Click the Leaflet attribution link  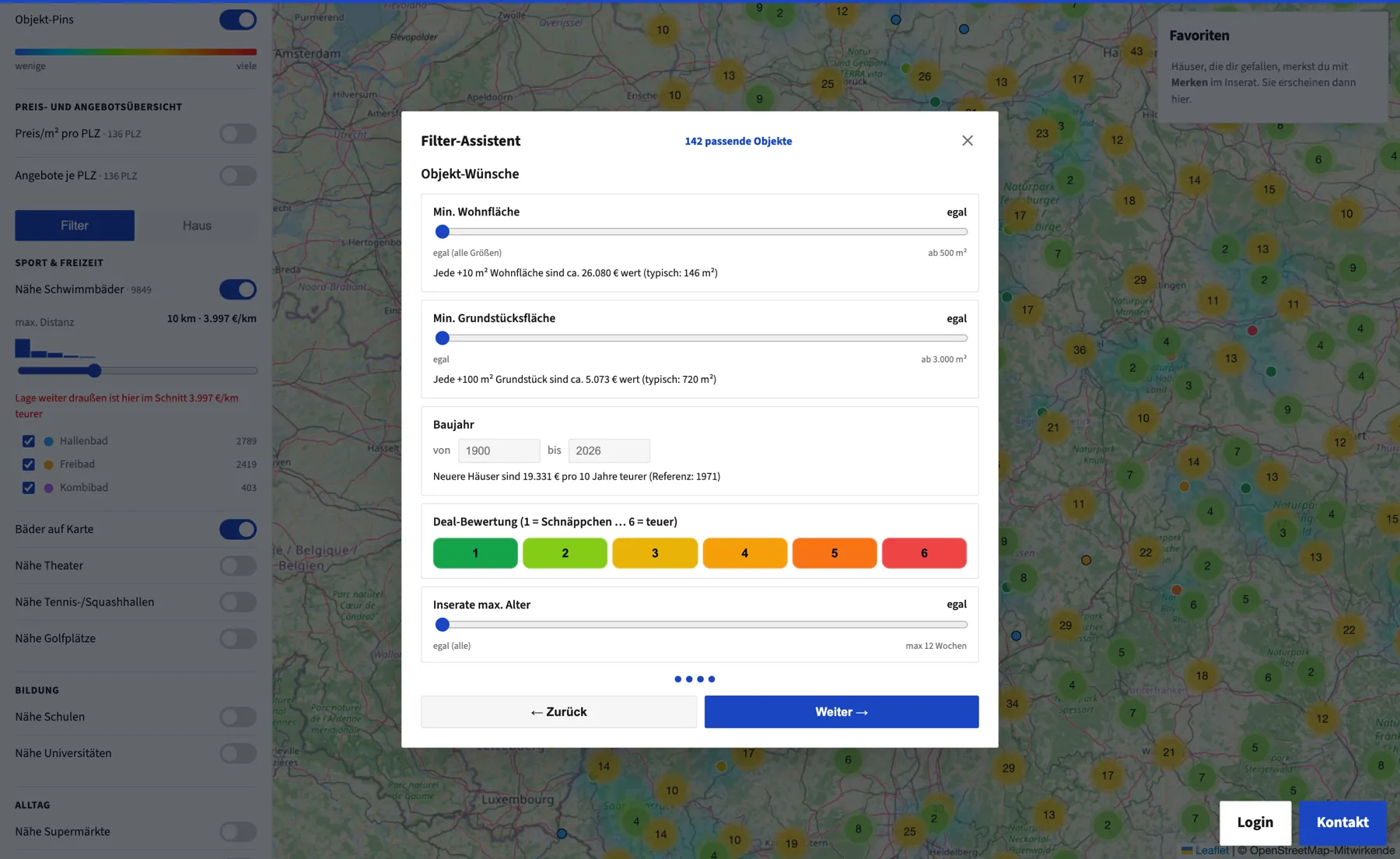[1206, 850]
